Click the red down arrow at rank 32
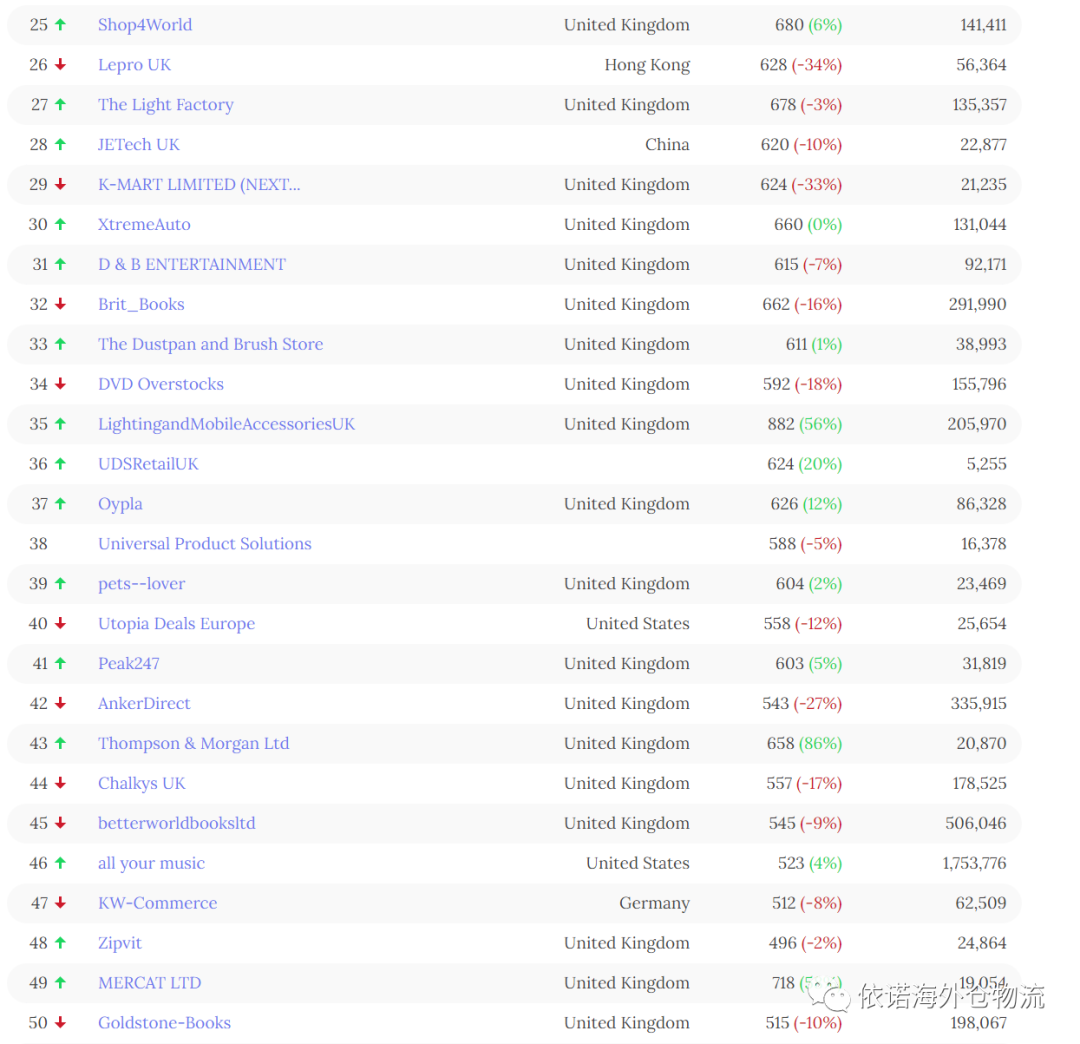1080x1044 pixels. tap(61, 304)
